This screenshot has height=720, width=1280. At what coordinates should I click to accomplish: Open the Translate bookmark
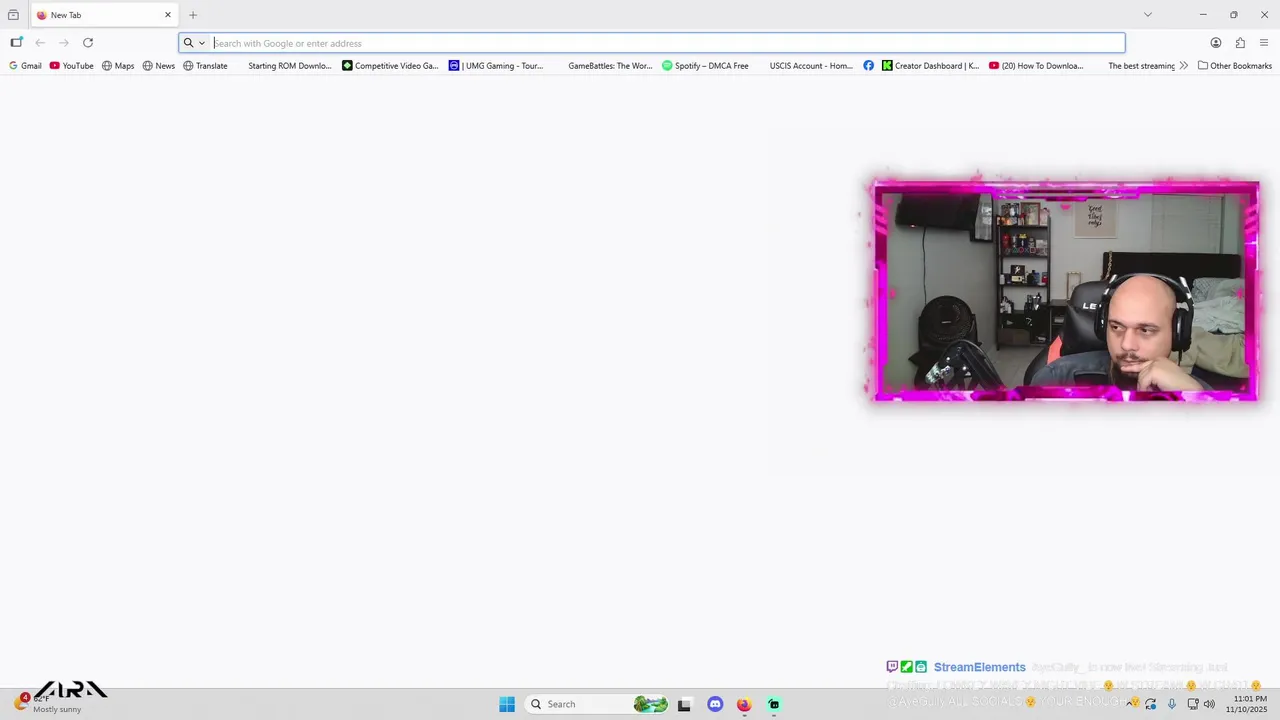pyautogui.click(x=205, y=66)
